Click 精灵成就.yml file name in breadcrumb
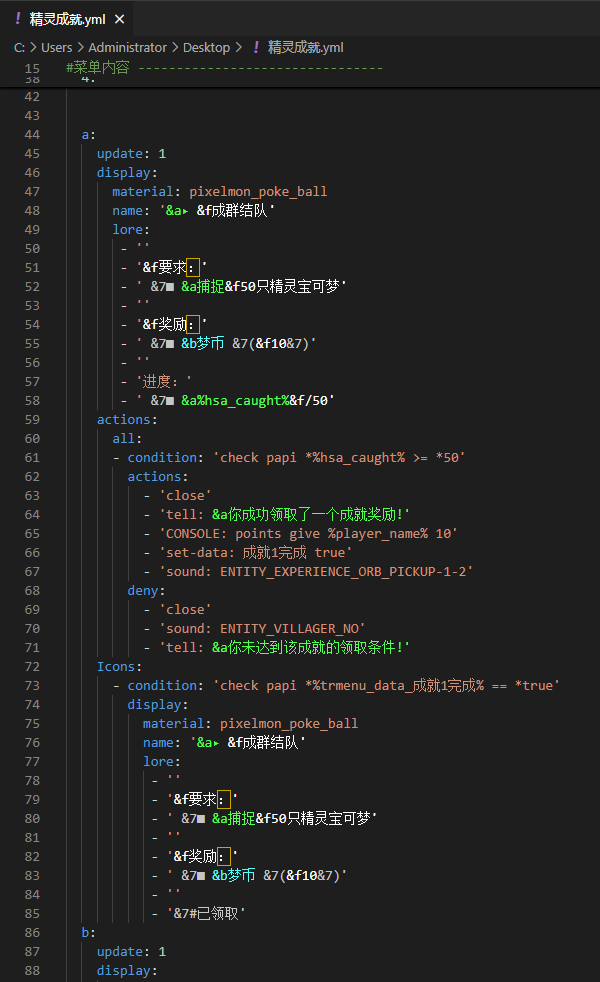This screenshot has height=982, width=600. 306,47
